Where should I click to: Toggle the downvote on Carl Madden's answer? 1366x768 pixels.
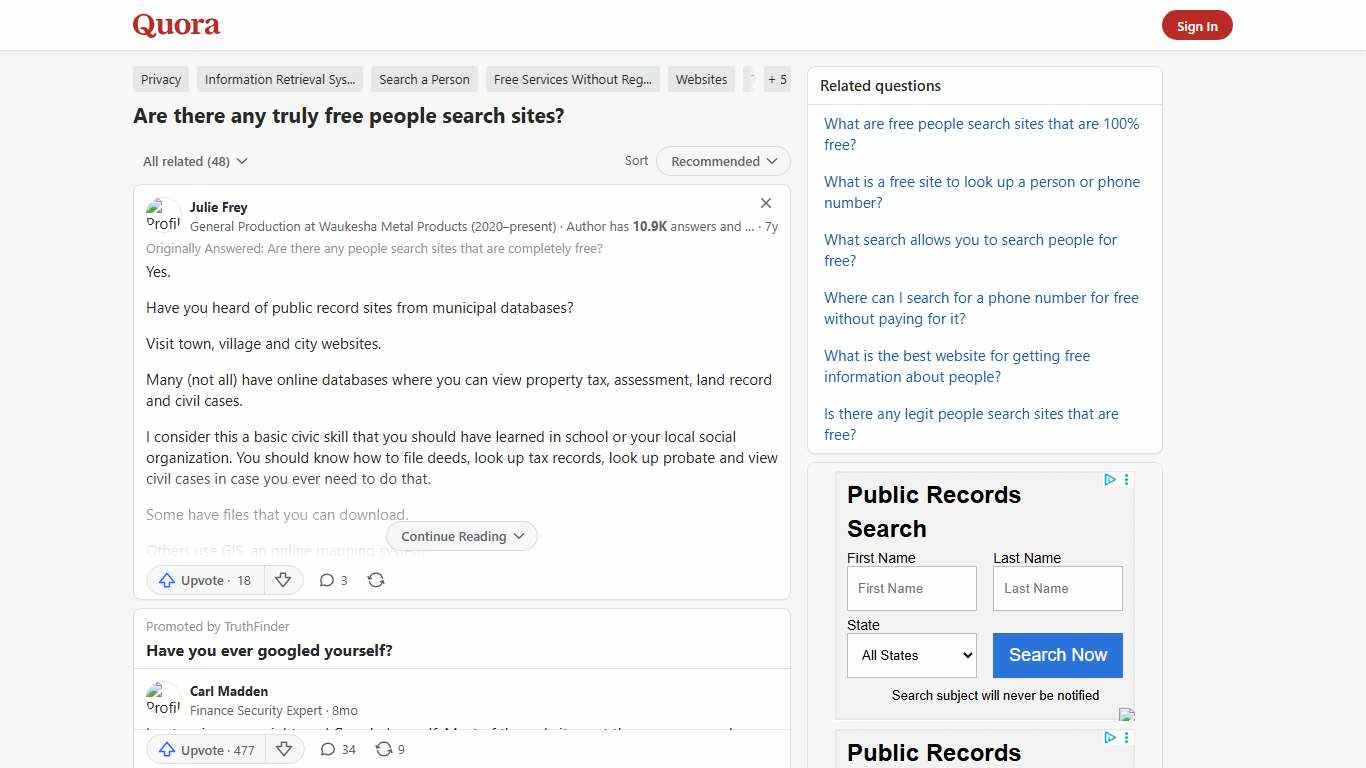pos(284,749)
